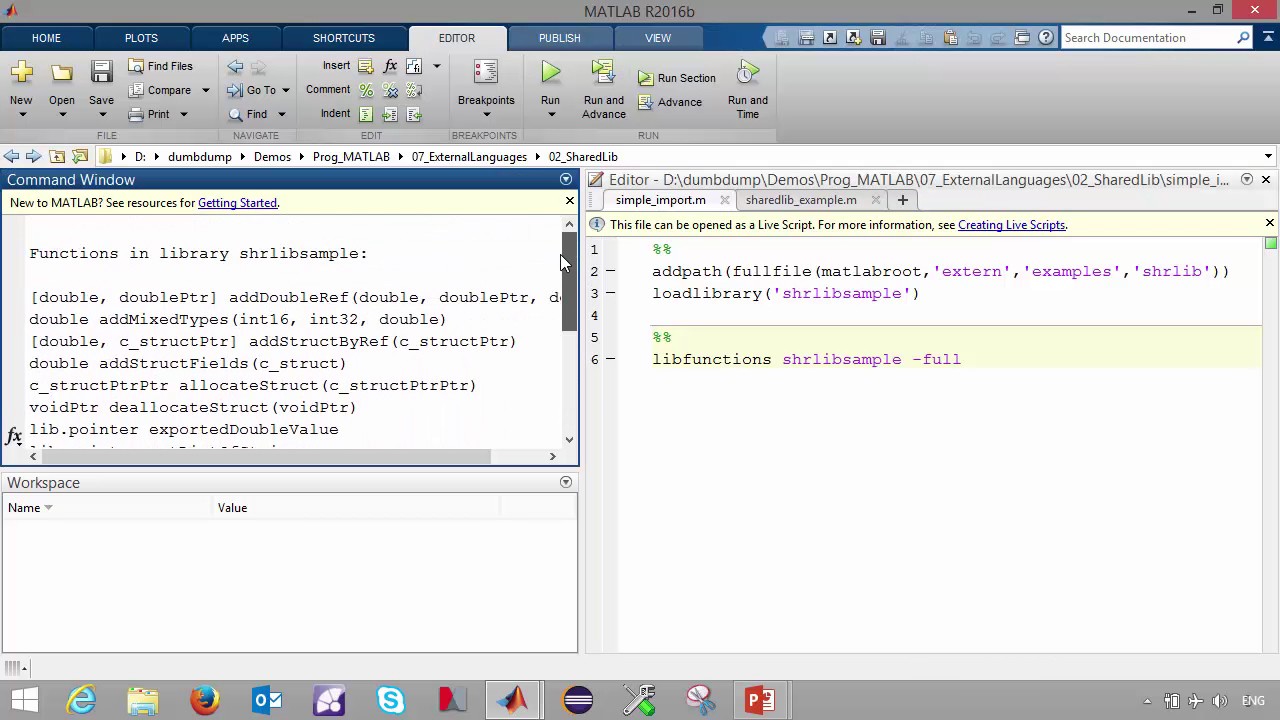Click the fx function browser in Command Window
Screen dimensions: 1280x720
pos(14,436)
